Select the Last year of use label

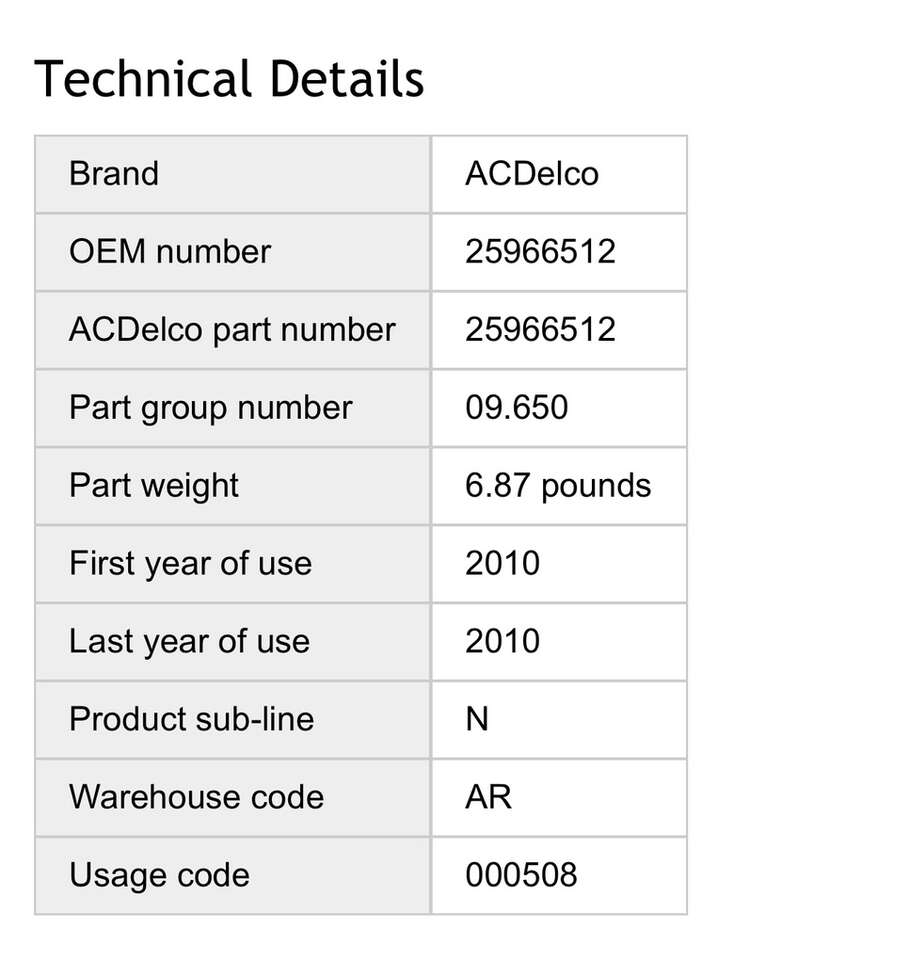tap(189, 642)
